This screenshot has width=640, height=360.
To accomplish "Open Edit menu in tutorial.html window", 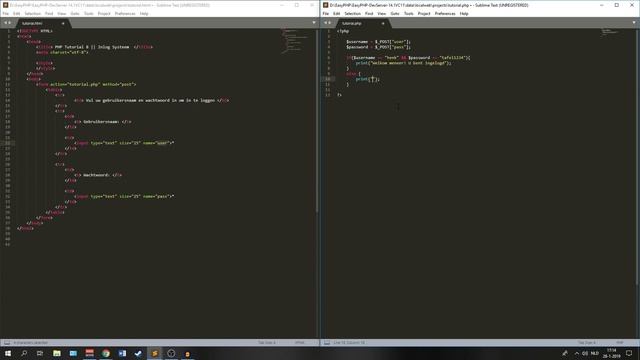I will (x=16, y=13).
